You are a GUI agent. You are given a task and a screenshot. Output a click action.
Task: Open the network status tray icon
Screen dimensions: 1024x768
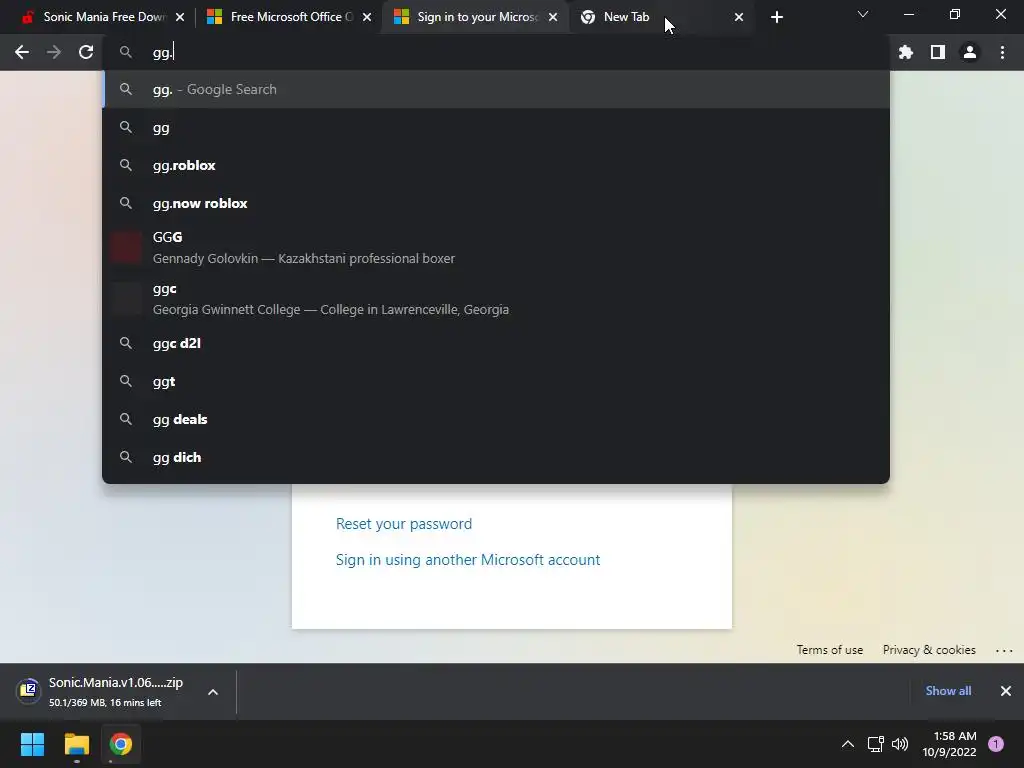pyautogui.click(x=875, y=744)
